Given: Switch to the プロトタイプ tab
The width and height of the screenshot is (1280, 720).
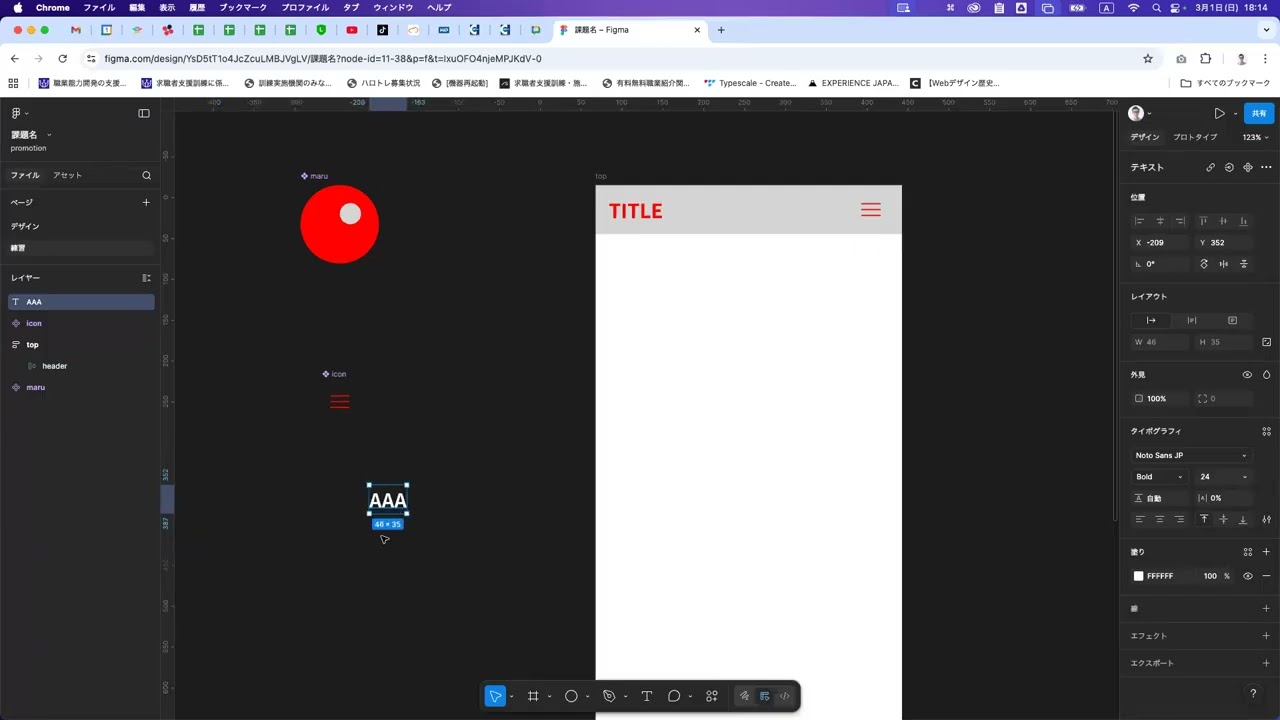Looking at the screenshot, I should 1195,137.
